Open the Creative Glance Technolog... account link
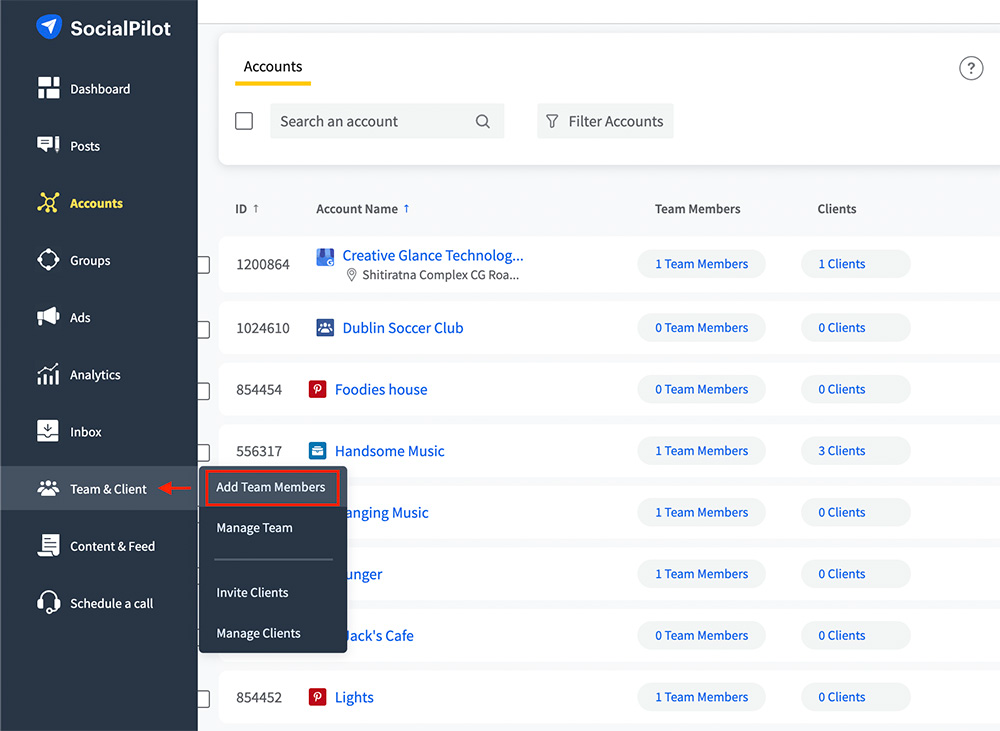Viewport: 1000px width, 731px height. tap(432, 255)
